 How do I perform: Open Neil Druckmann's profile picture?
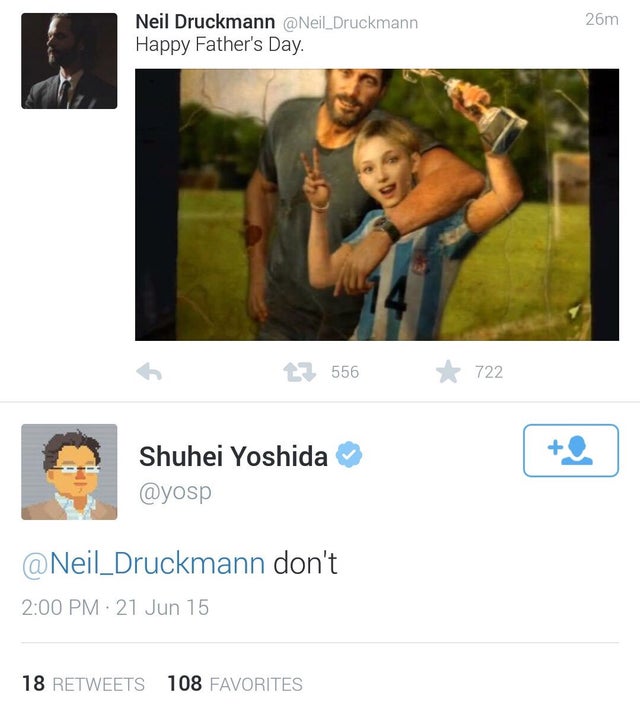point(69,61)
